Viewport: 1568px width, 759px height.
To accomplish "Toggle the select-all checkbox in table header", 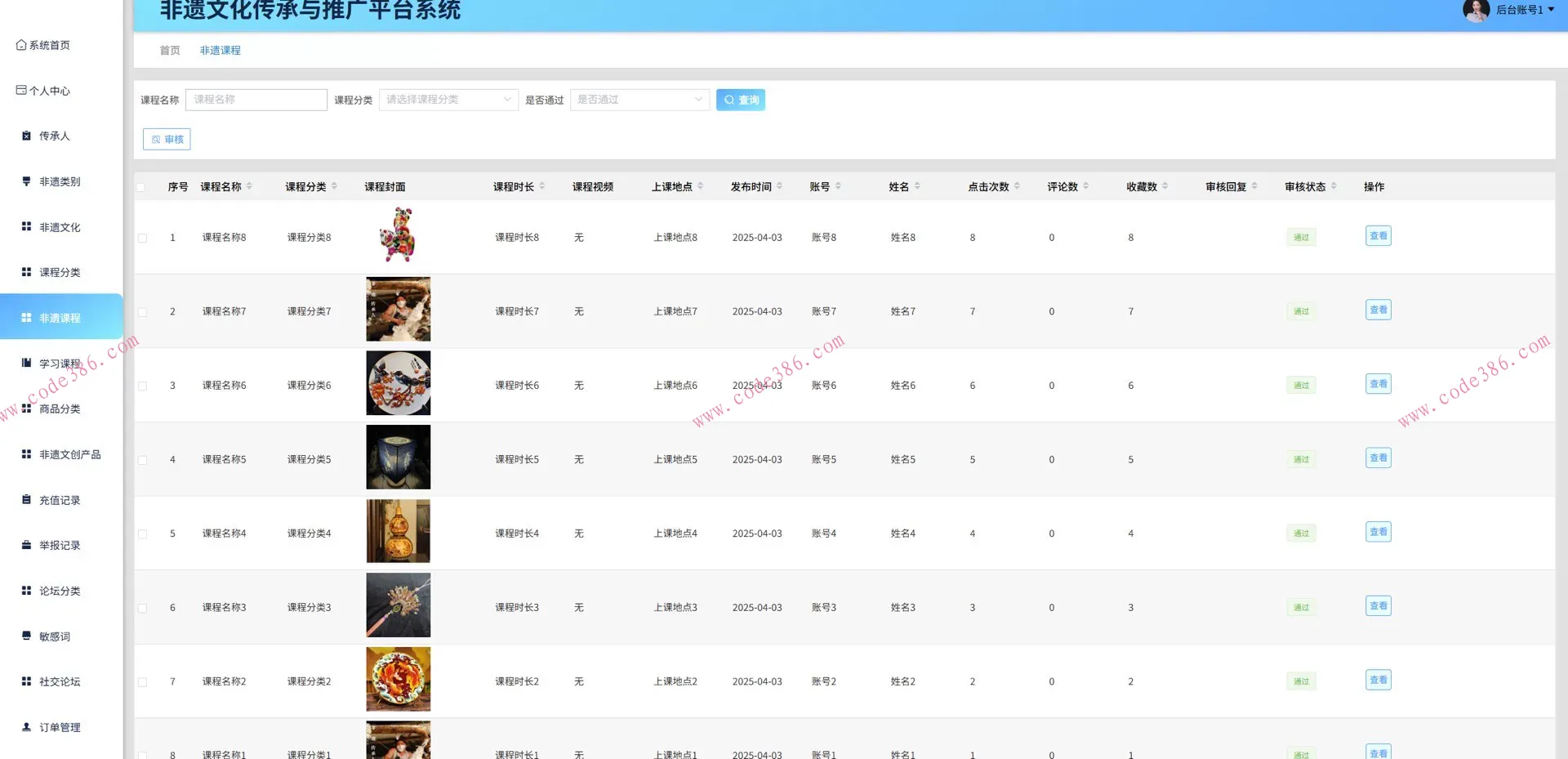I will (140, 187).
